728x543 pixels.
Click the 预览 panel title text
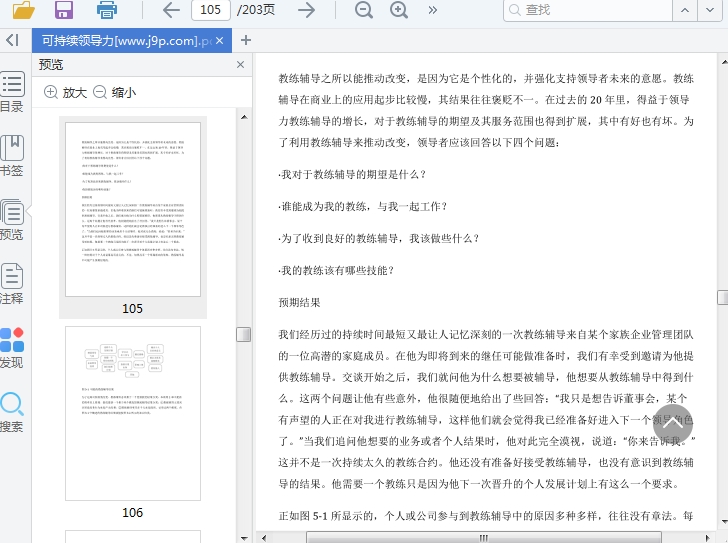point(51,65)
